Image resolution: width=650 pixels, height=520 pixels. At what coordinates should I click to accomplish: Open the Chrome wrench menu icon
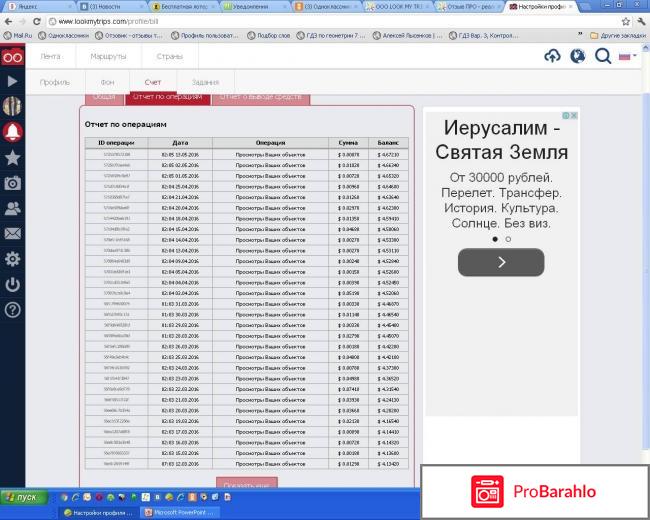click(x=641, y=22)
